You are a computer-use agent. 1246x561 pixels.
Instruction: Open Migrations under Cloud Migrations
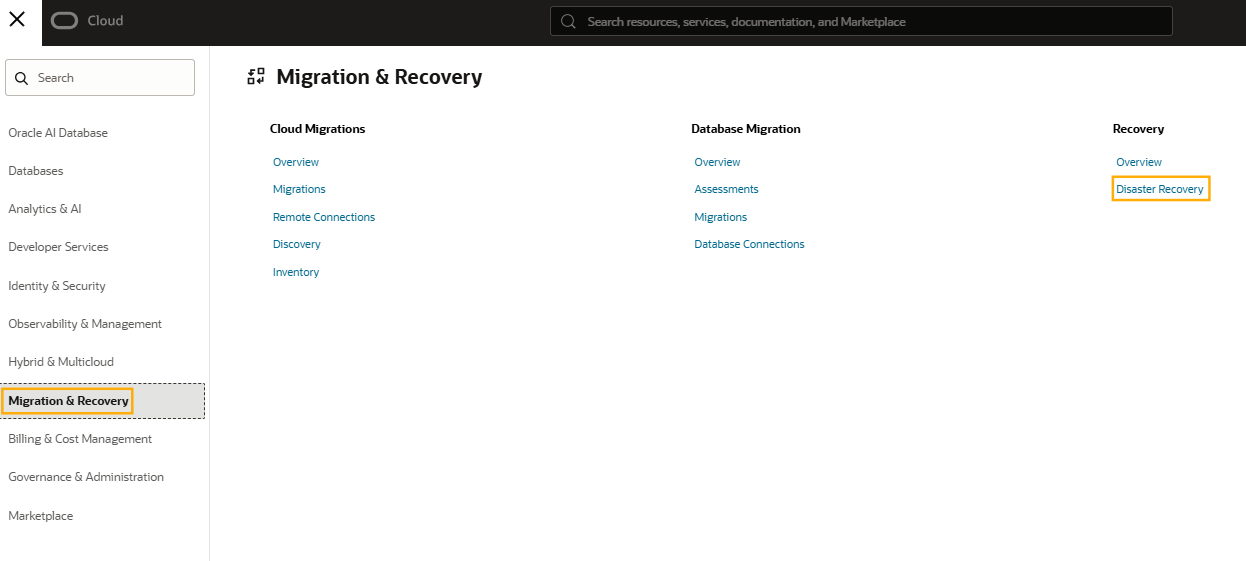[x=299, y=189]
